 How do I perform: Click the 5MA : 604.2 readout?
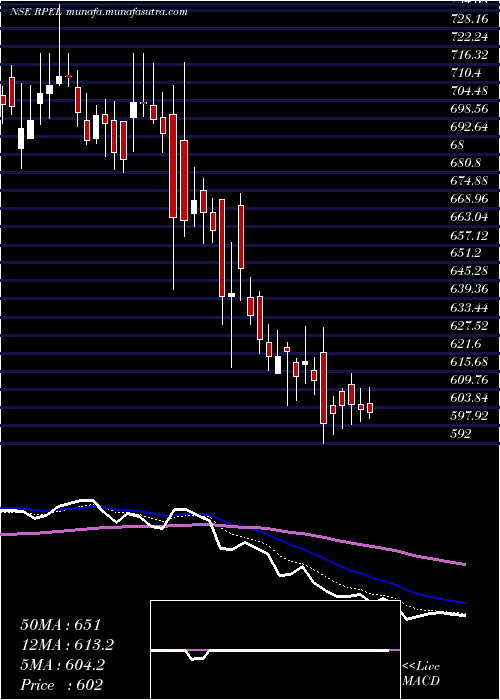click(x=62, y=665)
